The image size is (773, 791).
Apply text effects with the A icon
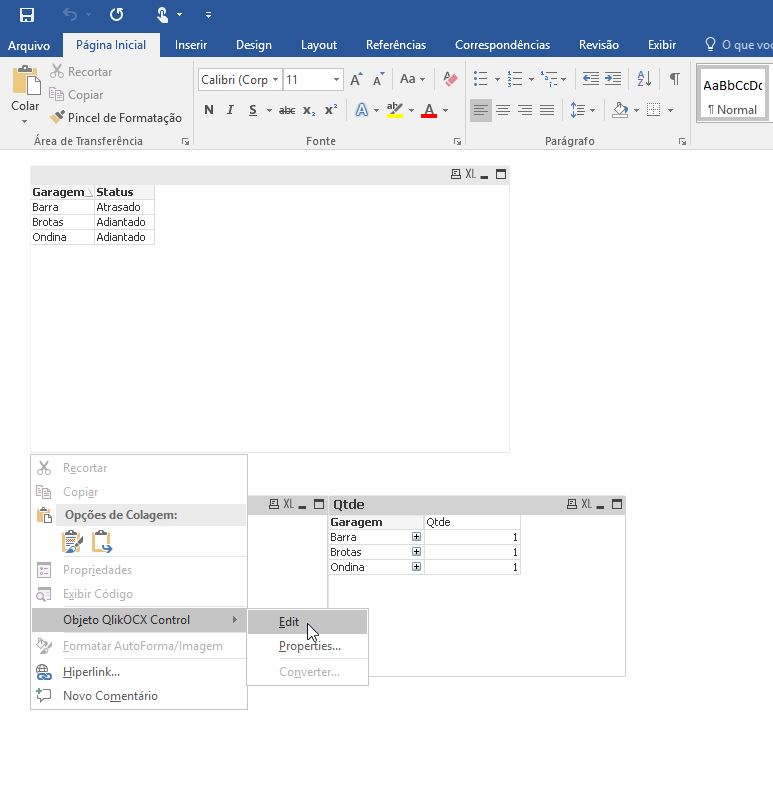click(361, 110)
